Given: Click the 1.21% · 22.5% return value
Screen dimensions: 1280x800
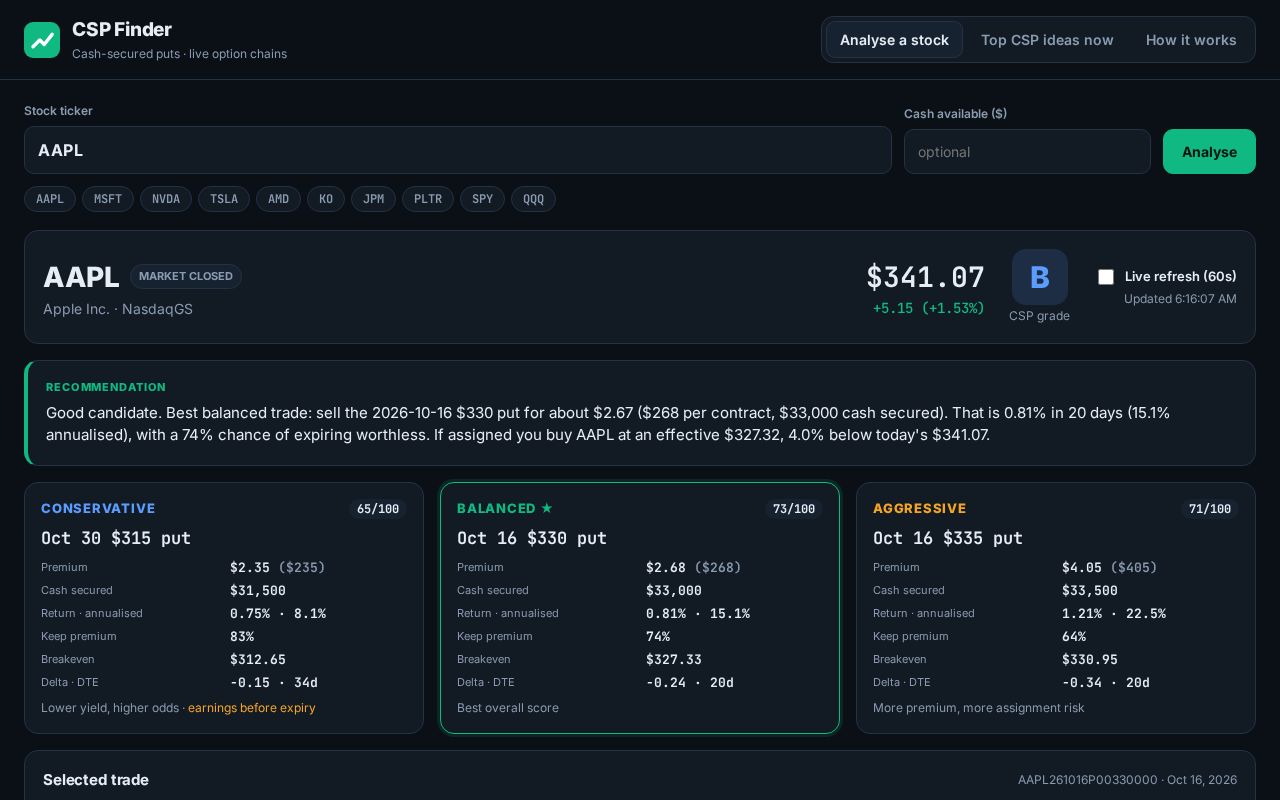Looking at the screenshot, I should point(1114,614).
